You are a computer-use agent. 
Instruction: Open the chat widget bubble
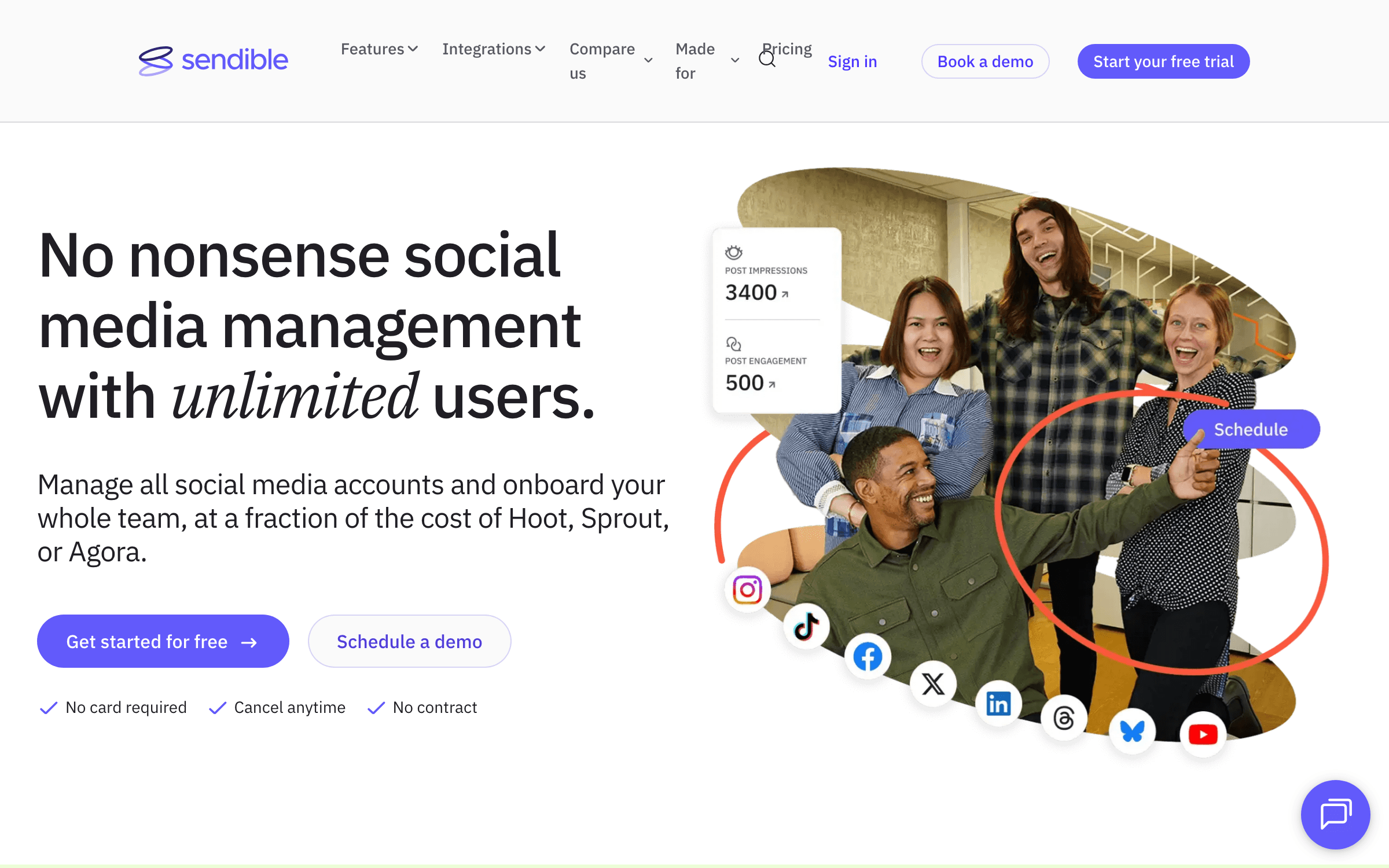coord(1336,814)
